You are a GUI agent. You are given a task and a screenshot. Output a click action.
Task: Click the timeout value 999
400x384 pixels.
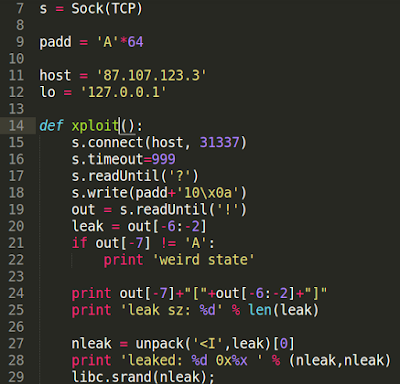(163, 159)
